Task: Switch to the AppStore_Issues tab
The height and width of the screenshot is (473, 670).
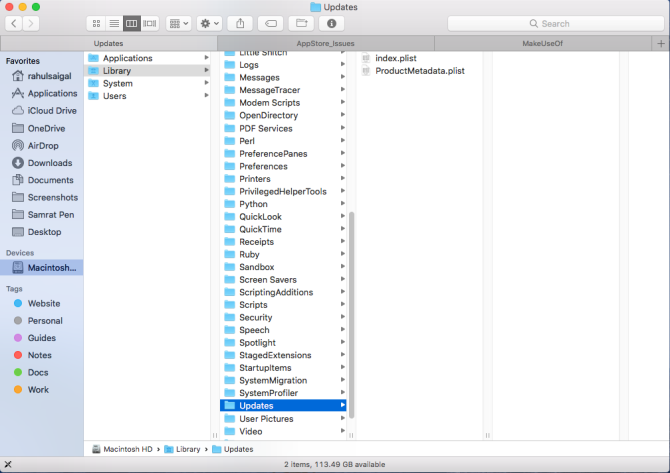Action: (326, 43)
